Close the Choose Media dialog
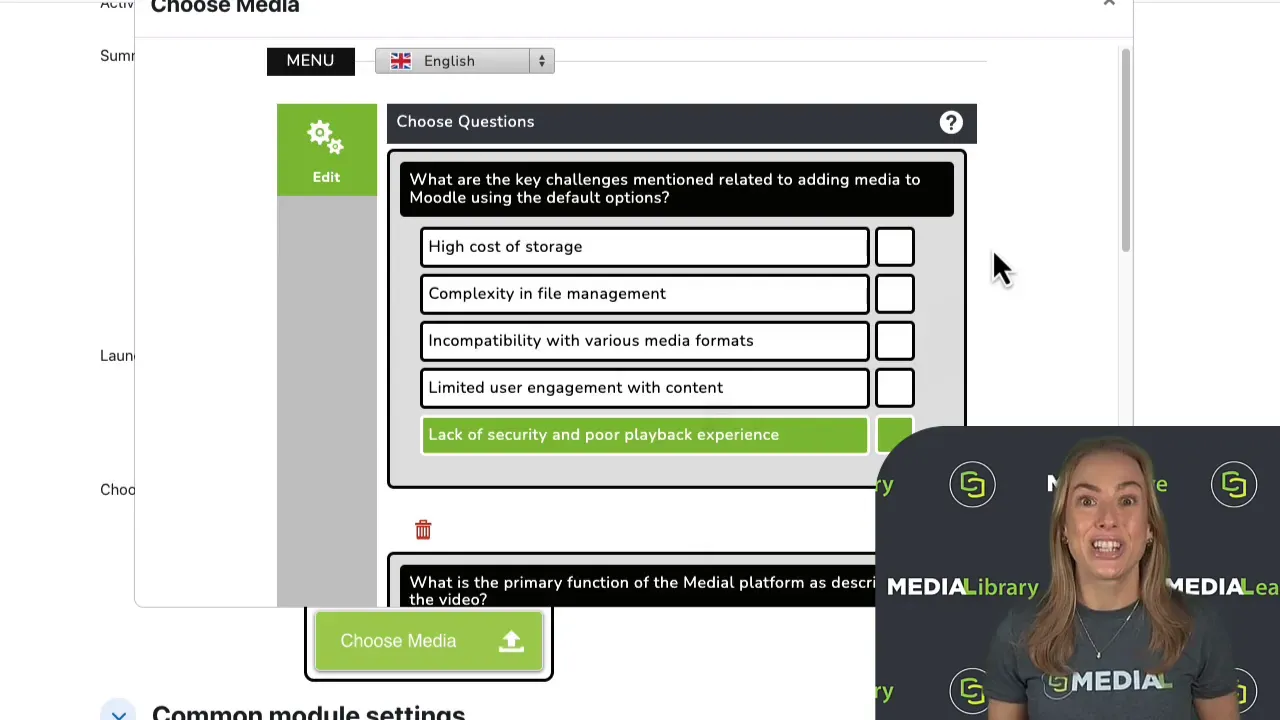 [x=1109, y=3]
